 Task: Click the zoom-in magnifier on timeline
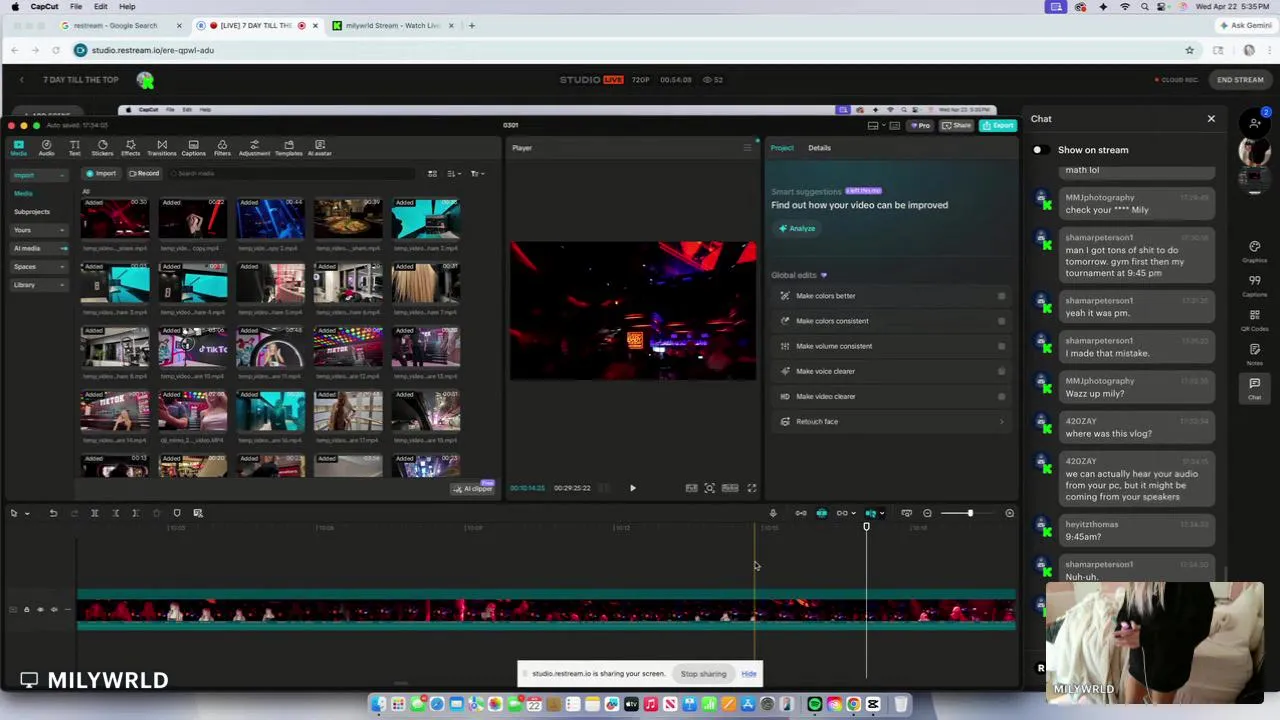(1009, 513)
